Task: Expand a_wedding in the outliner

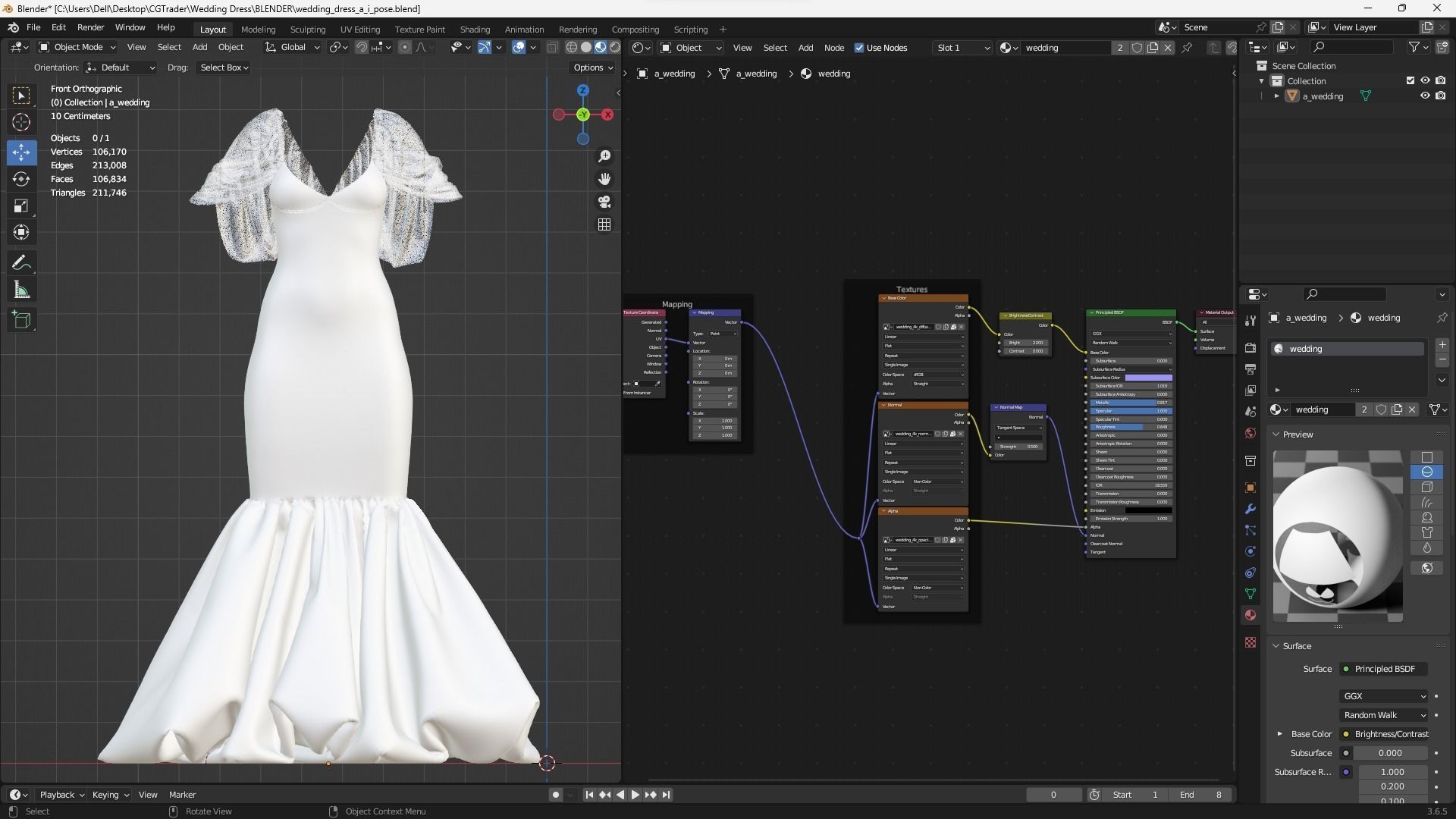Action: (x=1277, y=96)
